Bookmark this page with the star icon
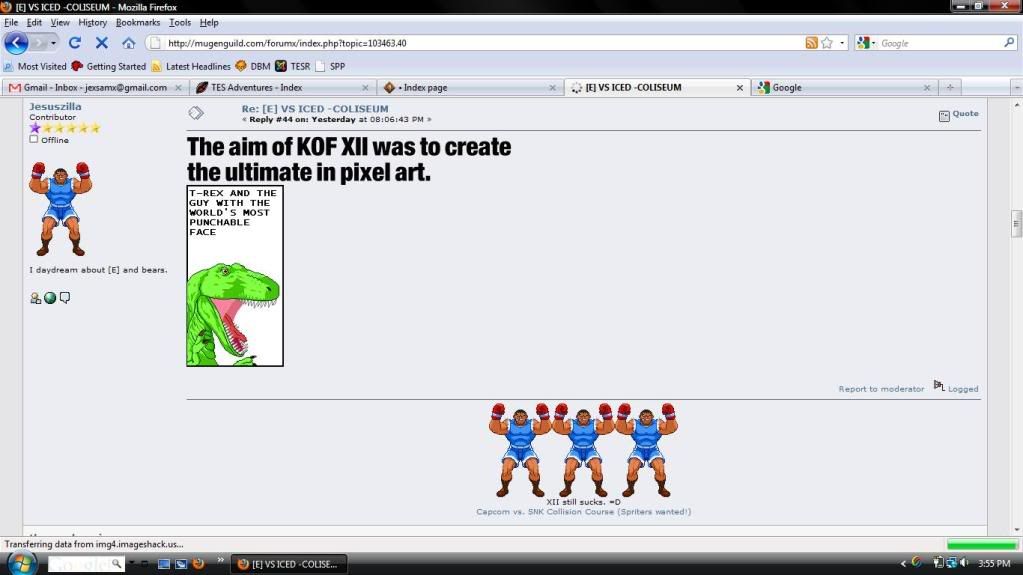 point(827,43)
